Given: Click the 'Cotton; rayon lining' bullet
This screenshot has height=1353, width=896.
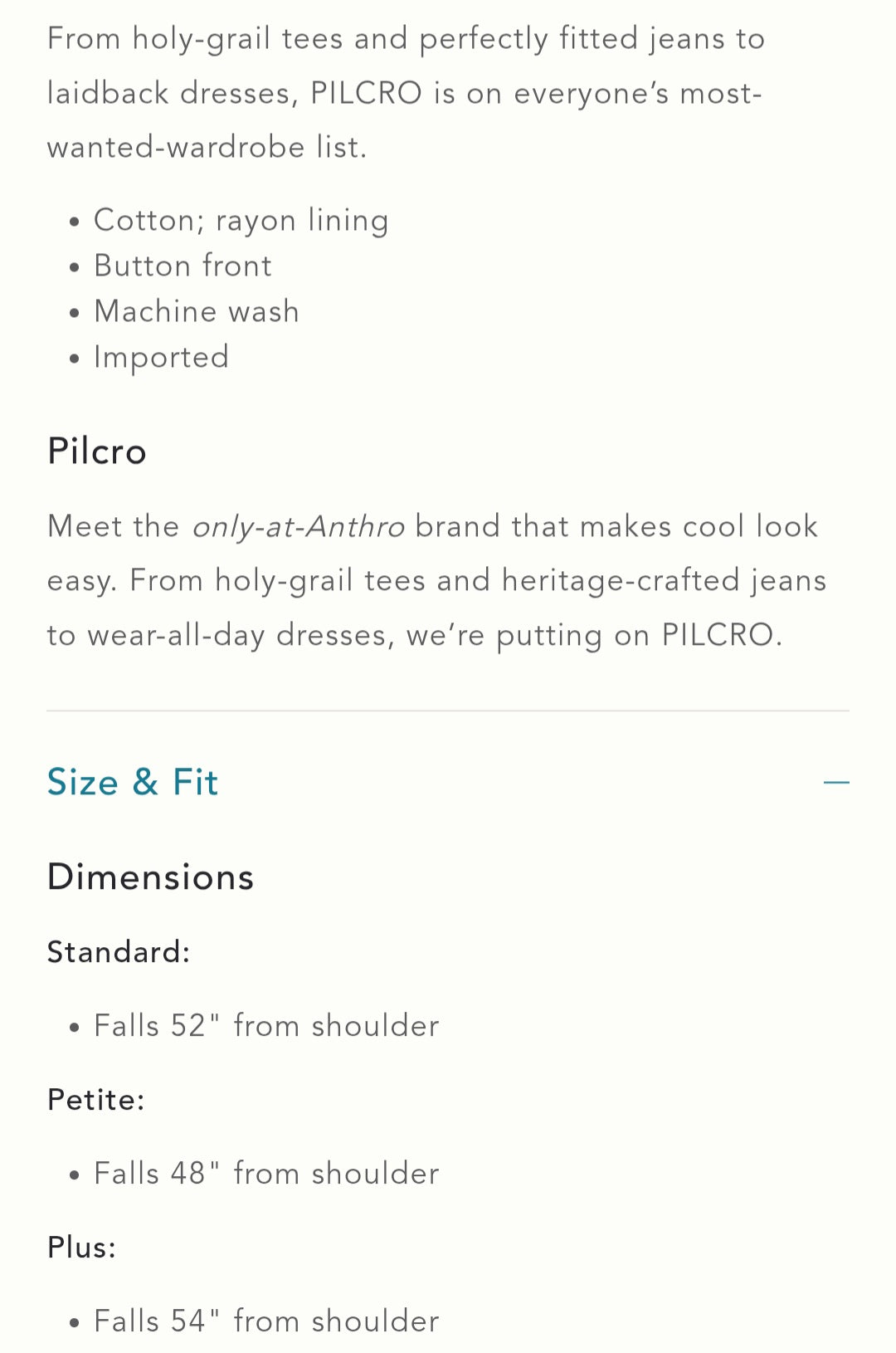Looking at the screenshot, I should [241, 221].
